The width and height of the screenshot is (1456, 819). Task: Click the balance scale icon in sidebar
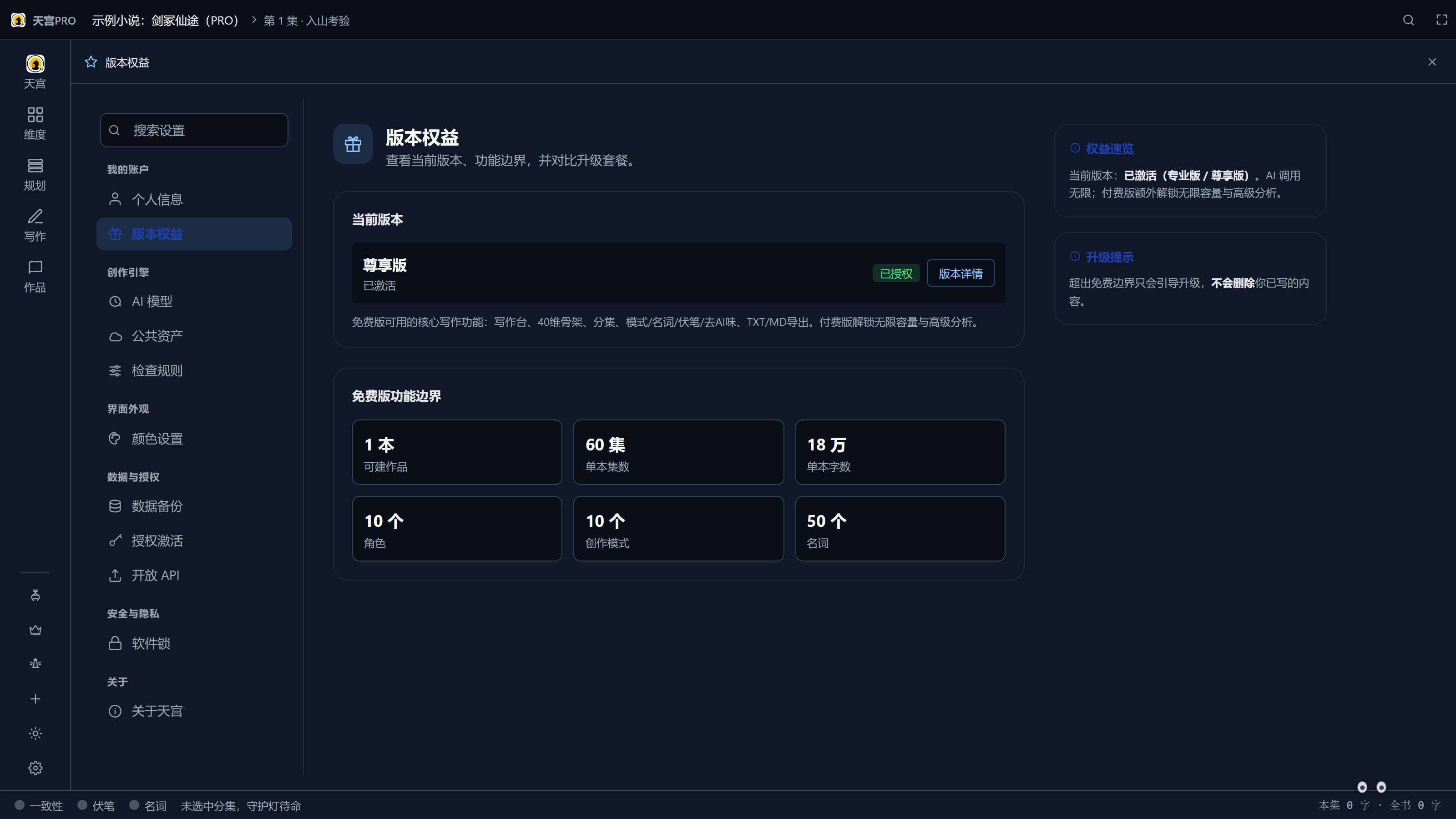[35, 663]
